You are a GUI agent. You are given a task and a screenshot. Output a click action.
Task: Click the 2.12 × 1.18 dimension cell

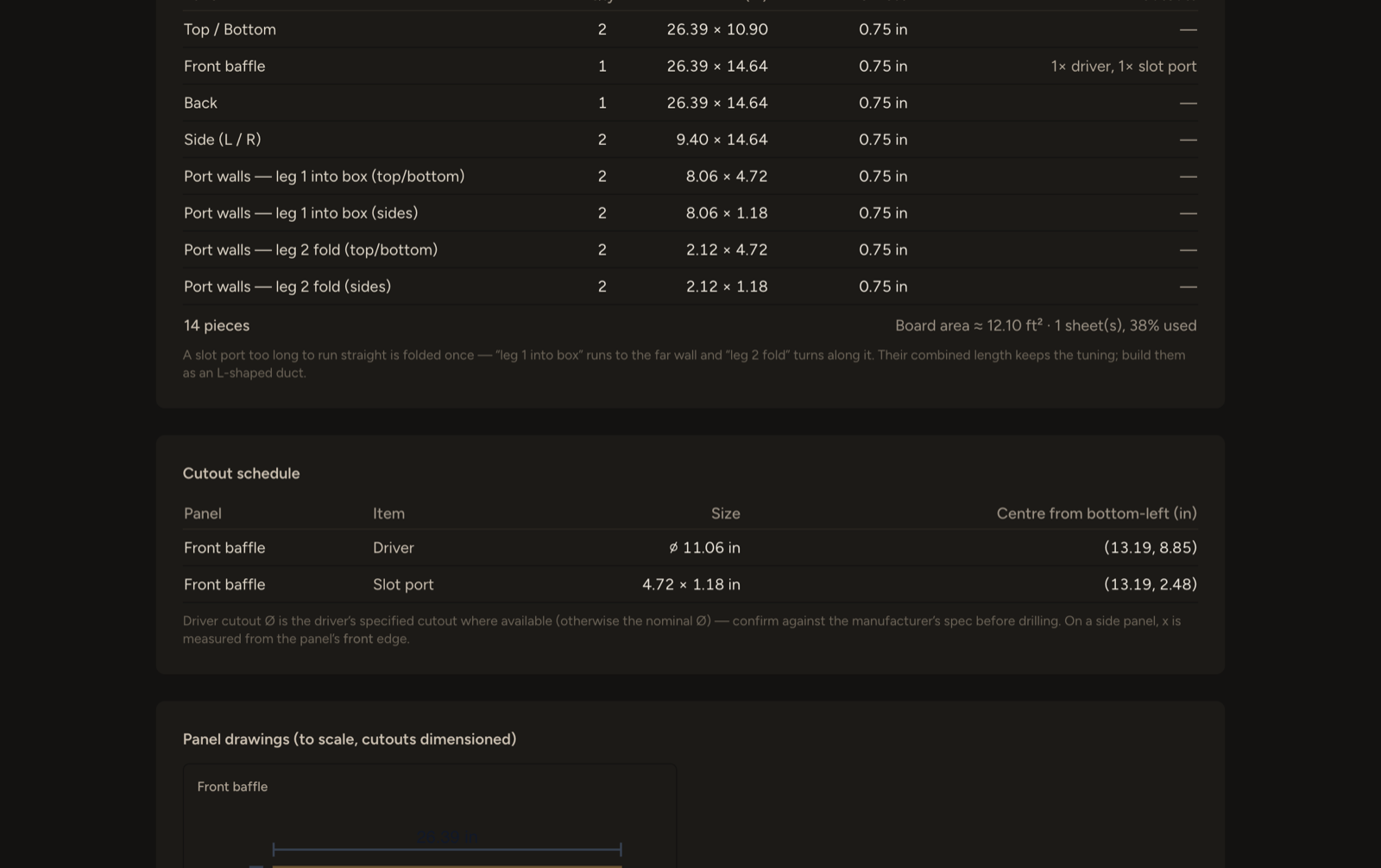click(x=727, y=286)
